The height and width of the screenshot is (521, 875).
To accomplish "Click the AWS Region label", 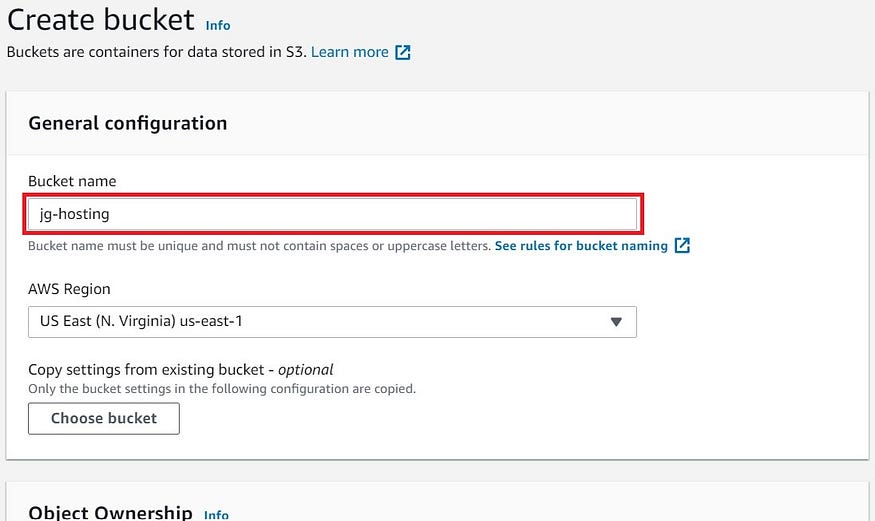I will click(69, 289).
